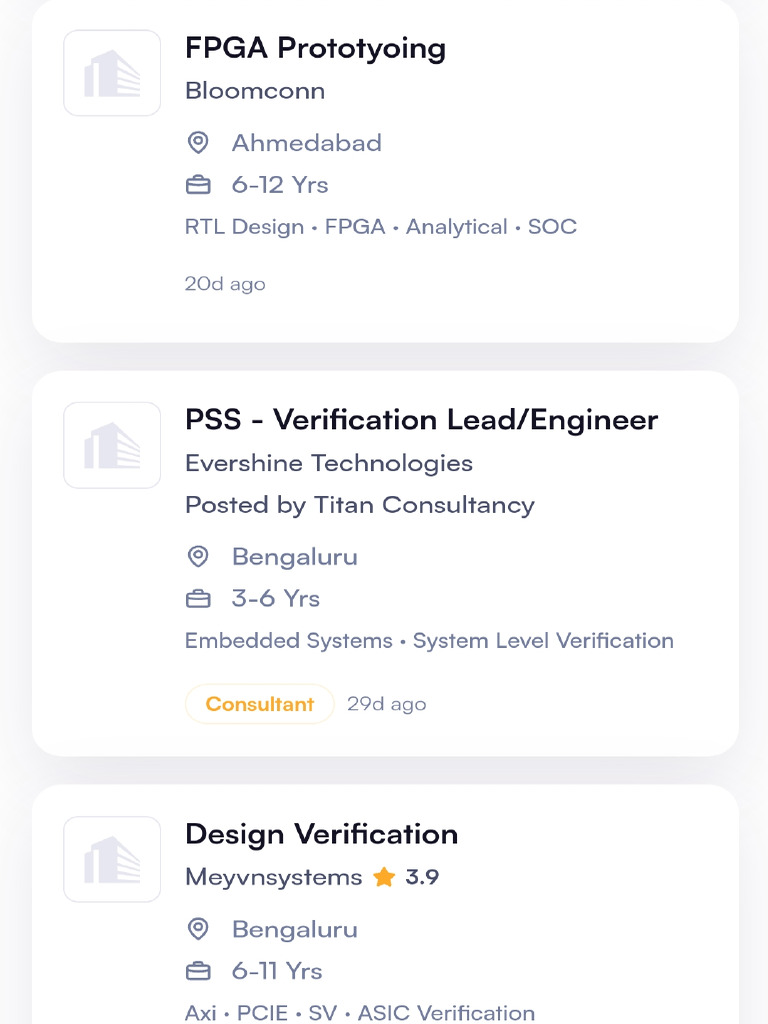Tap the Consultant badge

(259, 704)
